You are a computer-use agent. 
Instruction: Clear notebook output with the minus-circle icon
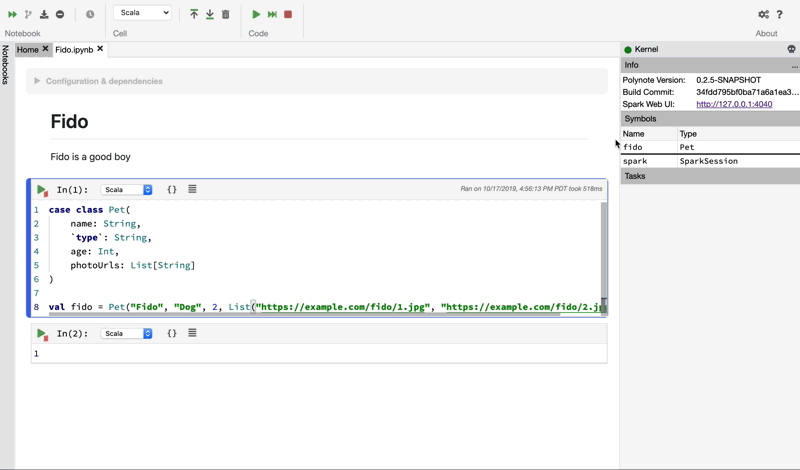[x=60, y=14]
